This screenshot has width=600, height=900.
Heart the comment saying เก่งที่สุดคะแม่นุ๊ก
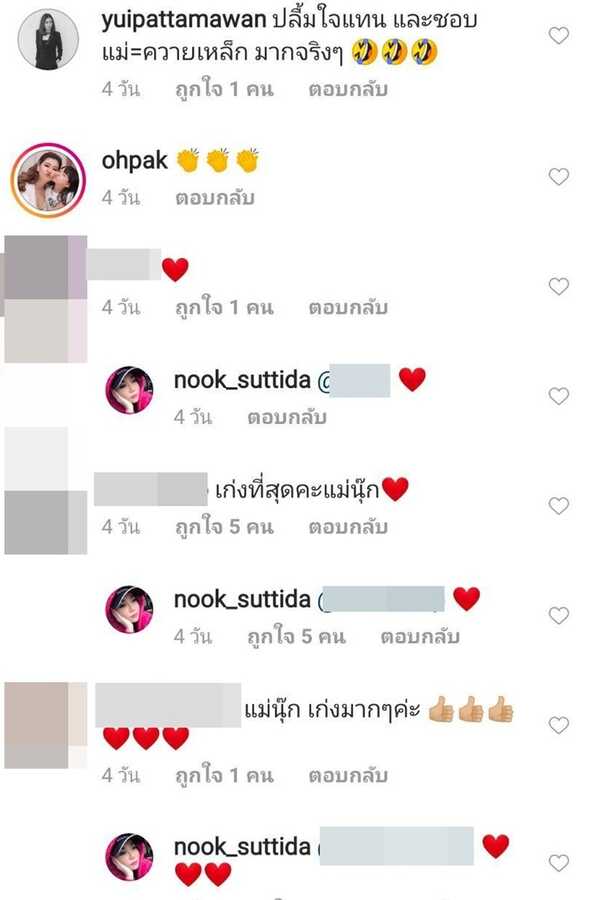click(559, 505)
